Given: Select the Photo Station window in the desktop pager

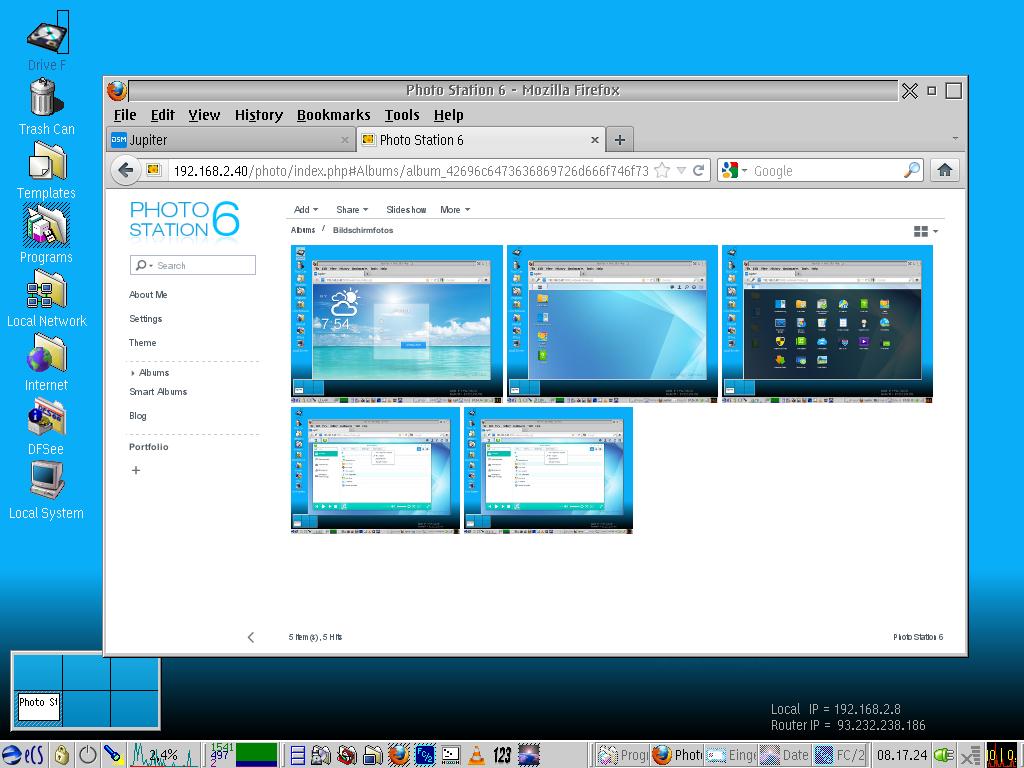Looking at the screenshot, I should point(39,706).
